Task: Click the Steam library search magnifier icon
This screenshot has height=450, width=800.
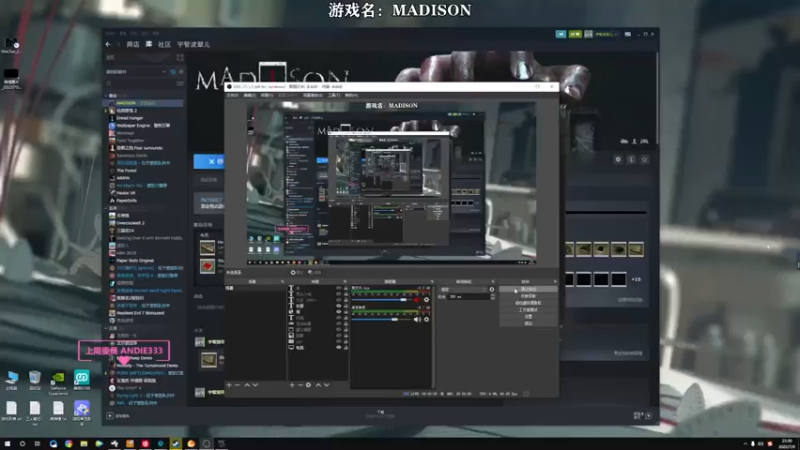Action: click(109, 83)
